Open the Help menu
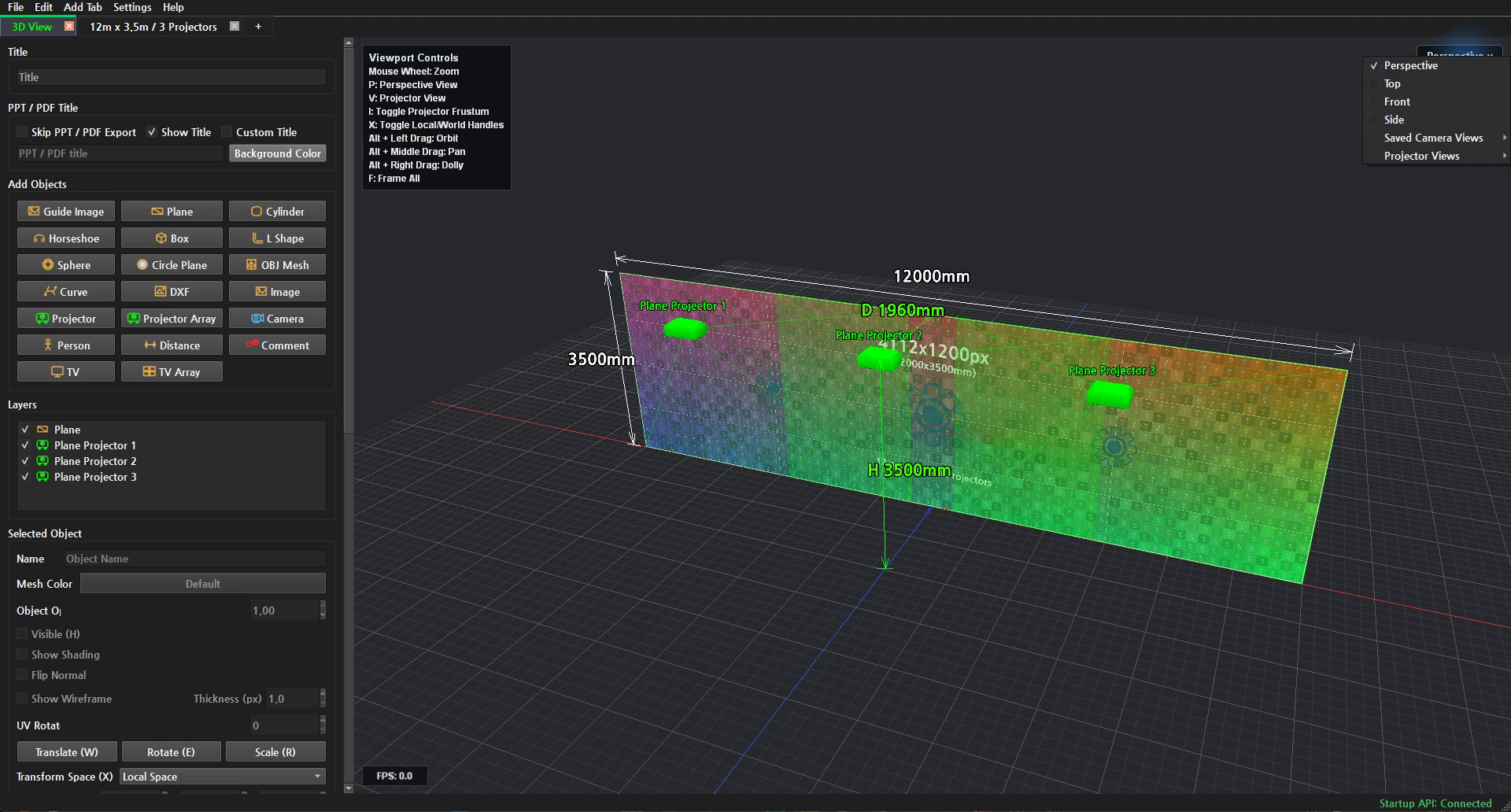This screenshot has height=812, width=1511. pyautogui.click(x=173, y=7)
